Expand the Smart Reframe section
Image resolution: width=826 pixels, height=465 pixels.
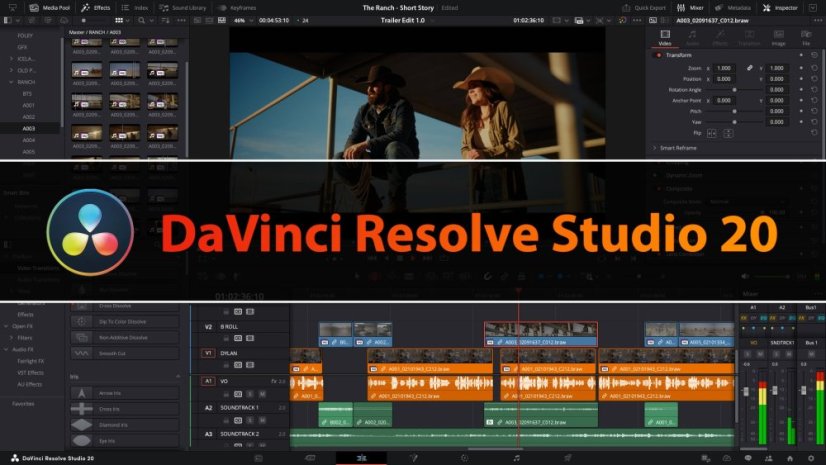655,148
